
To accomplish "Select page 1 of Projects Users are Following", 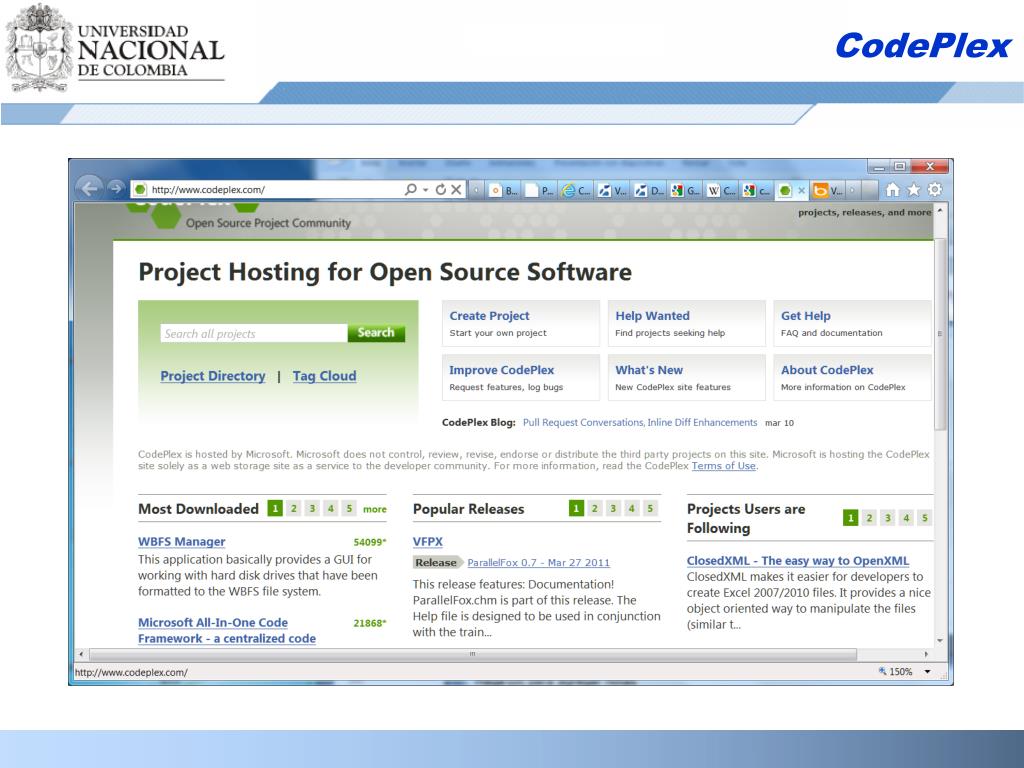I will [850, 518].
